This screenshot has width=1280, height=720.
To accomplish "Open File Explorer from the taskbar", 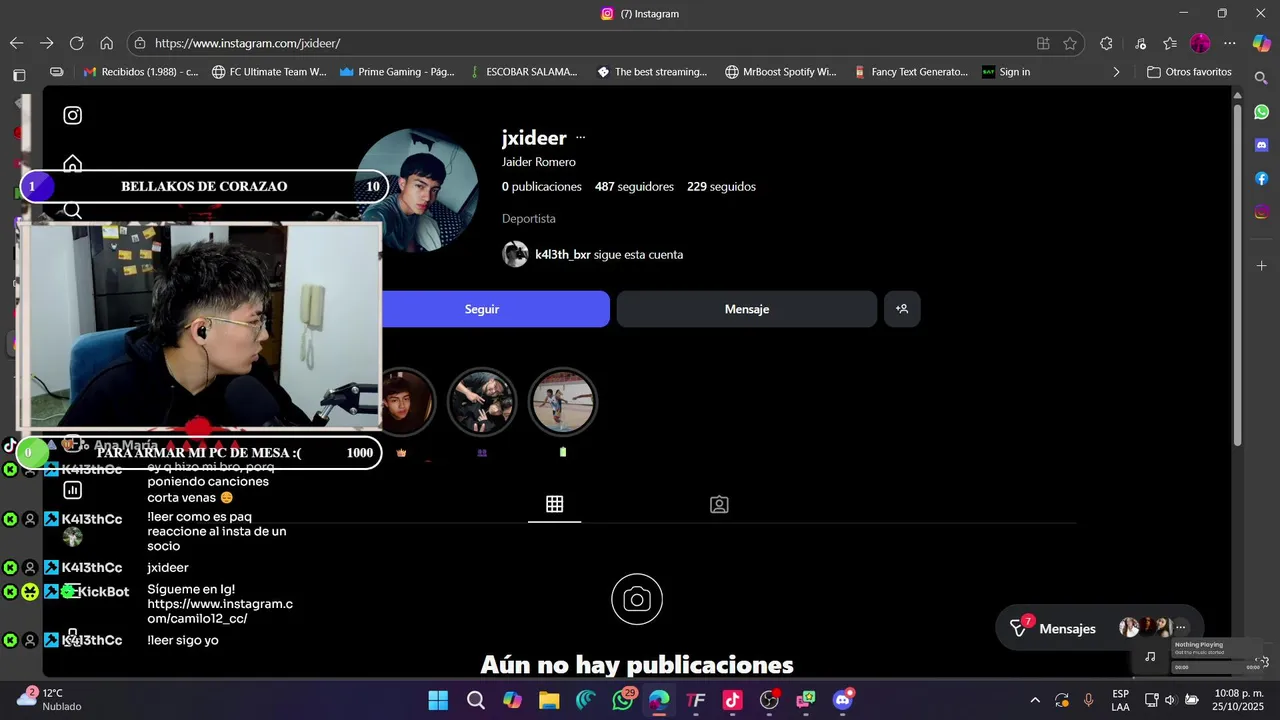I will pyautogui.click(x=549, y=700).
